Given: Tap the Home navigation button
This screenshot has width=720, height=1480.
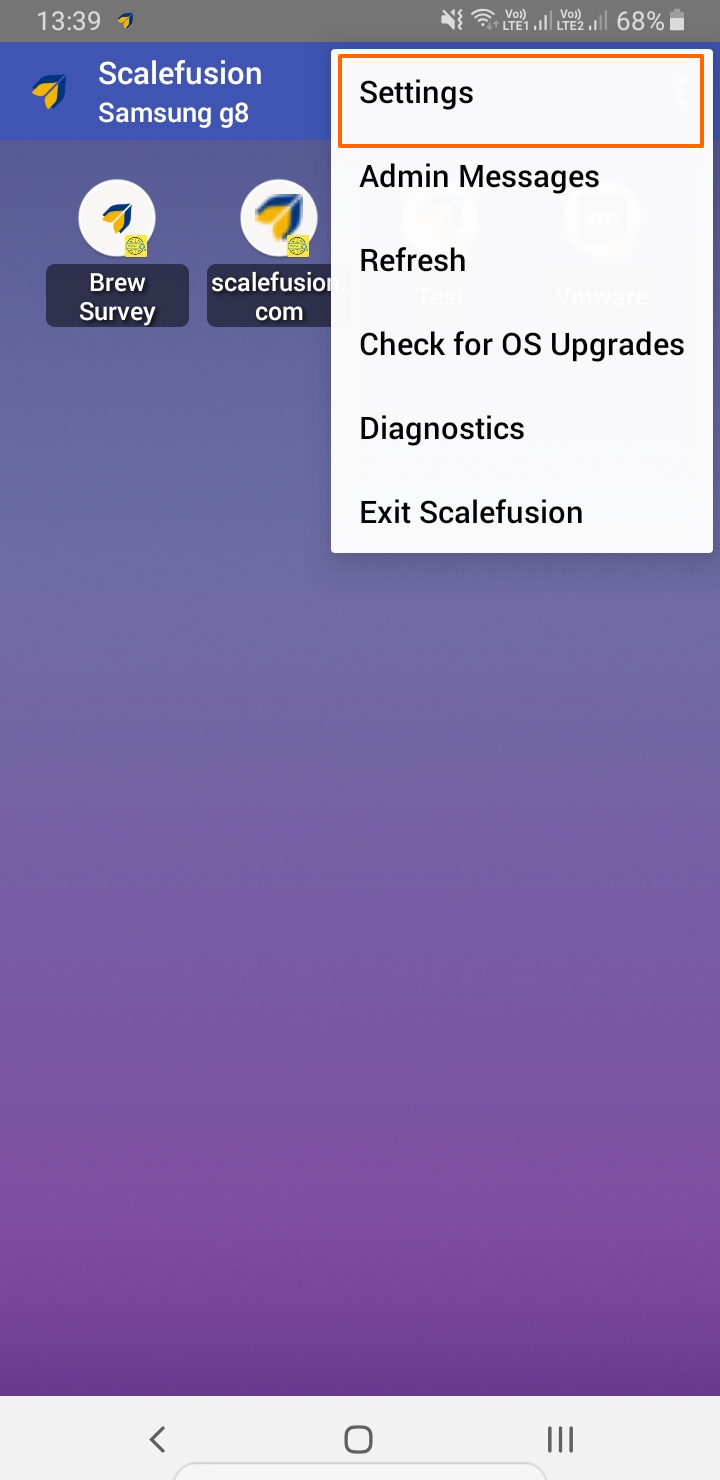Looking at the screenshot, I should 358,1439.
